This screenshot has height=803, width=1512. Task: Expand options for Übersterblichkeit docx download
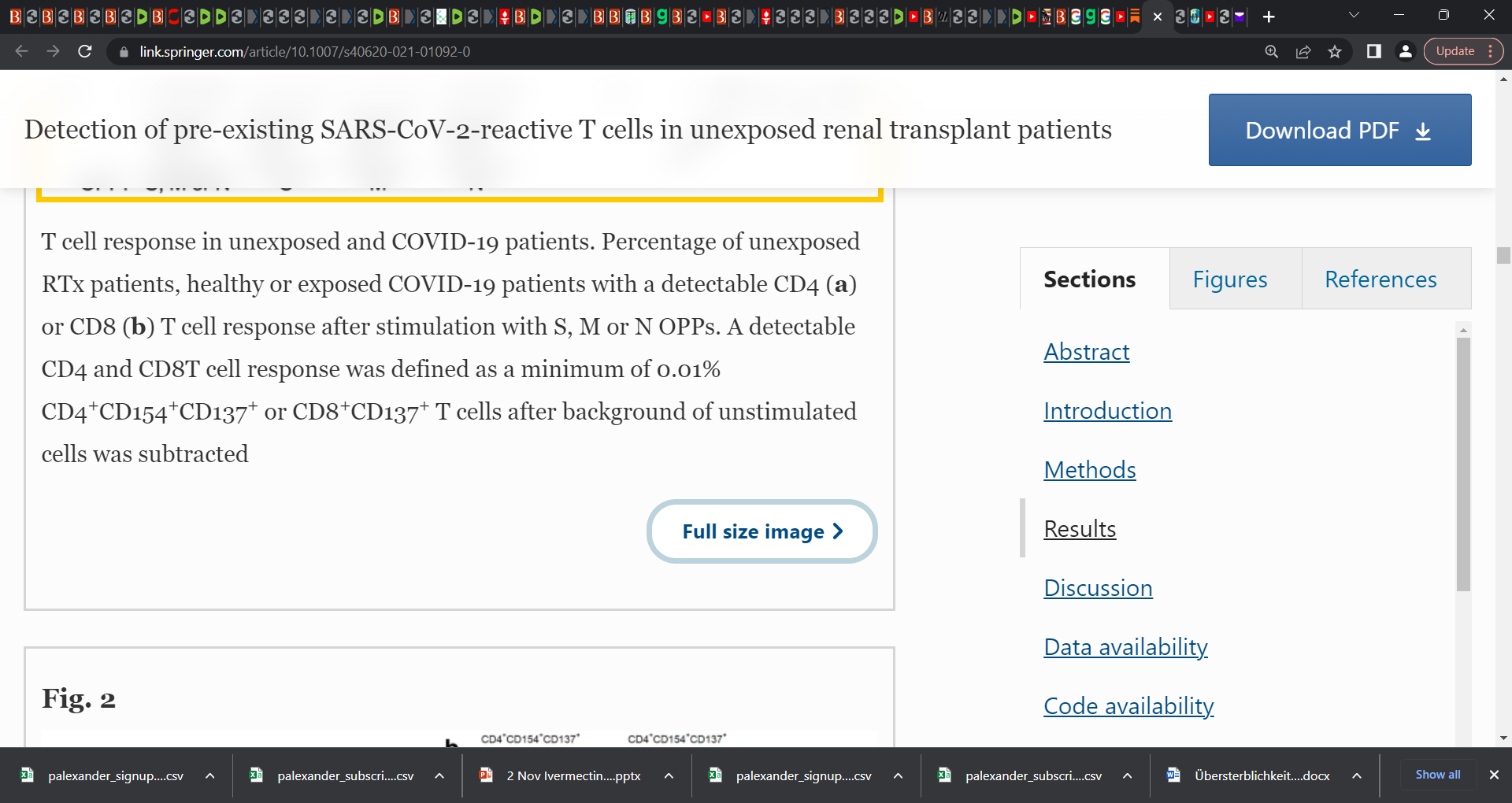point(1357,776)
